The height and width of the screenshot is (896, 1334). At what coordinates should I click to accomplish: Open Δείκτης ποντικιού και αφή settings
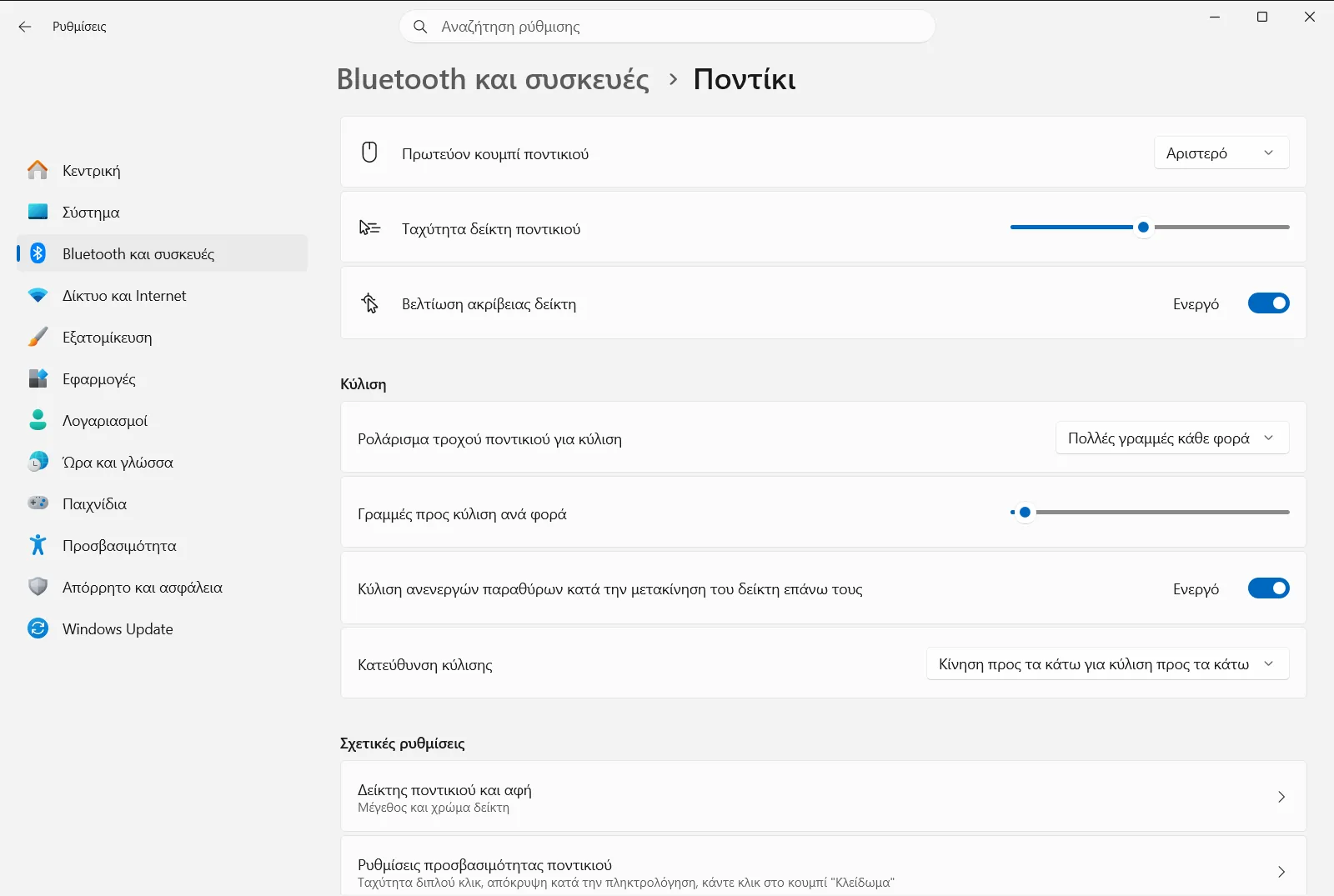(823, 797)
